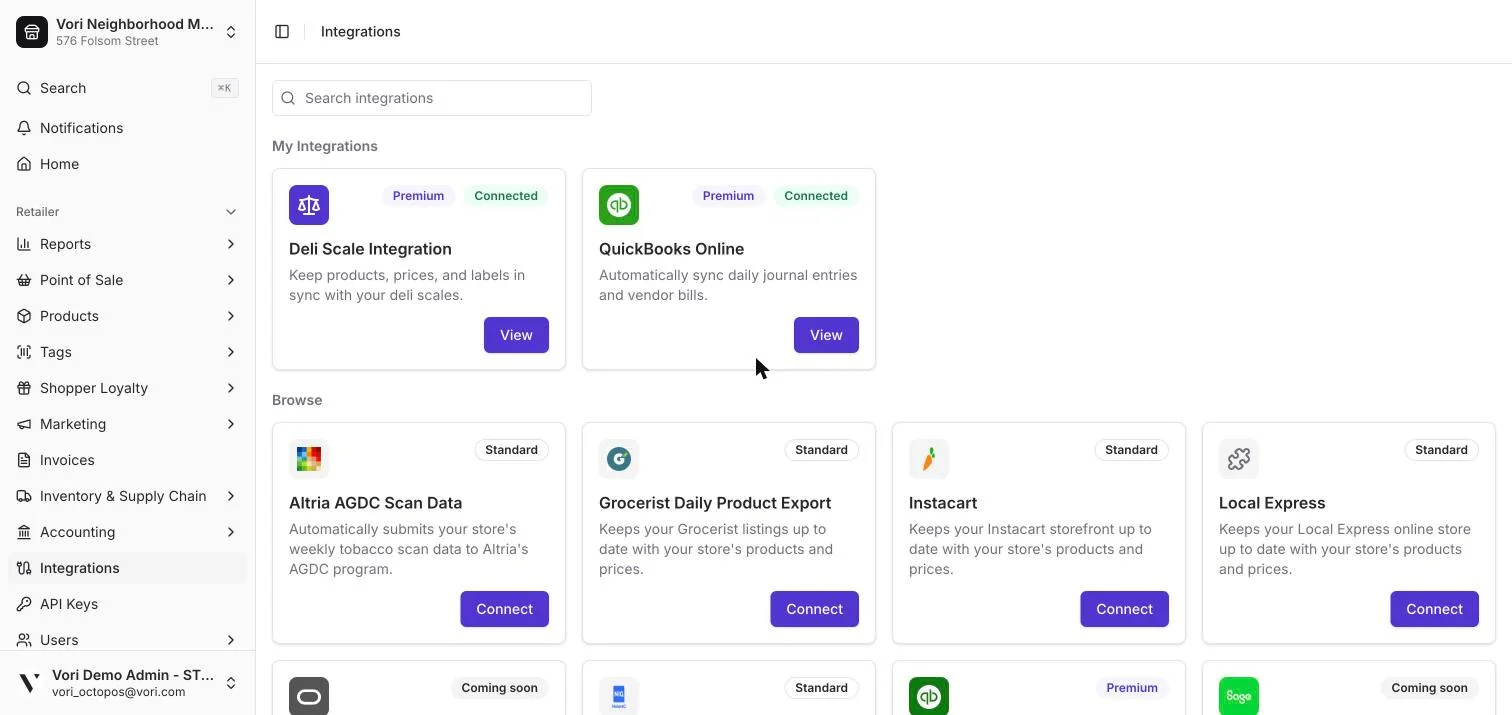Click the Altria AGDC Scan Data logo
This screenshot has width=1512, height=715.
tap(309, 459)
